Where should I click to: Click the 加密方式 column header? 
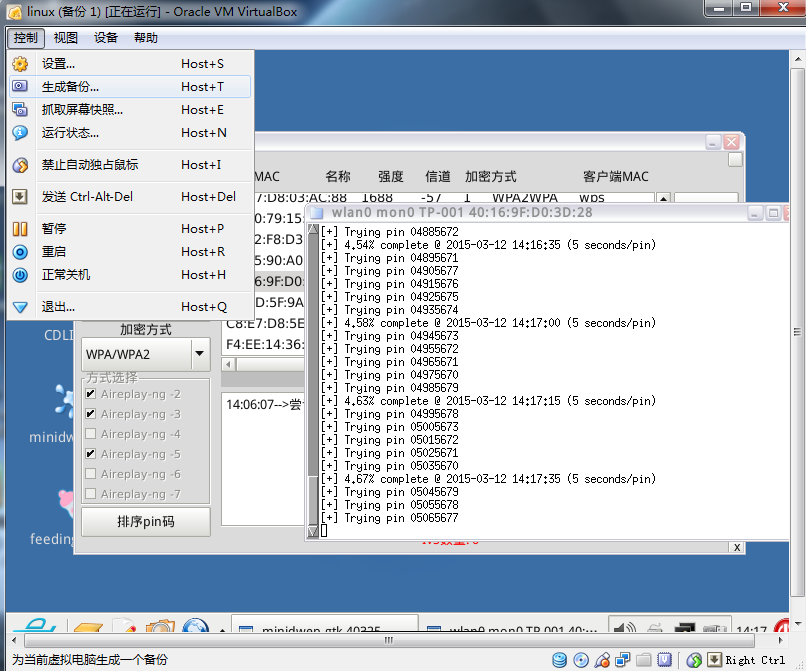490,177
